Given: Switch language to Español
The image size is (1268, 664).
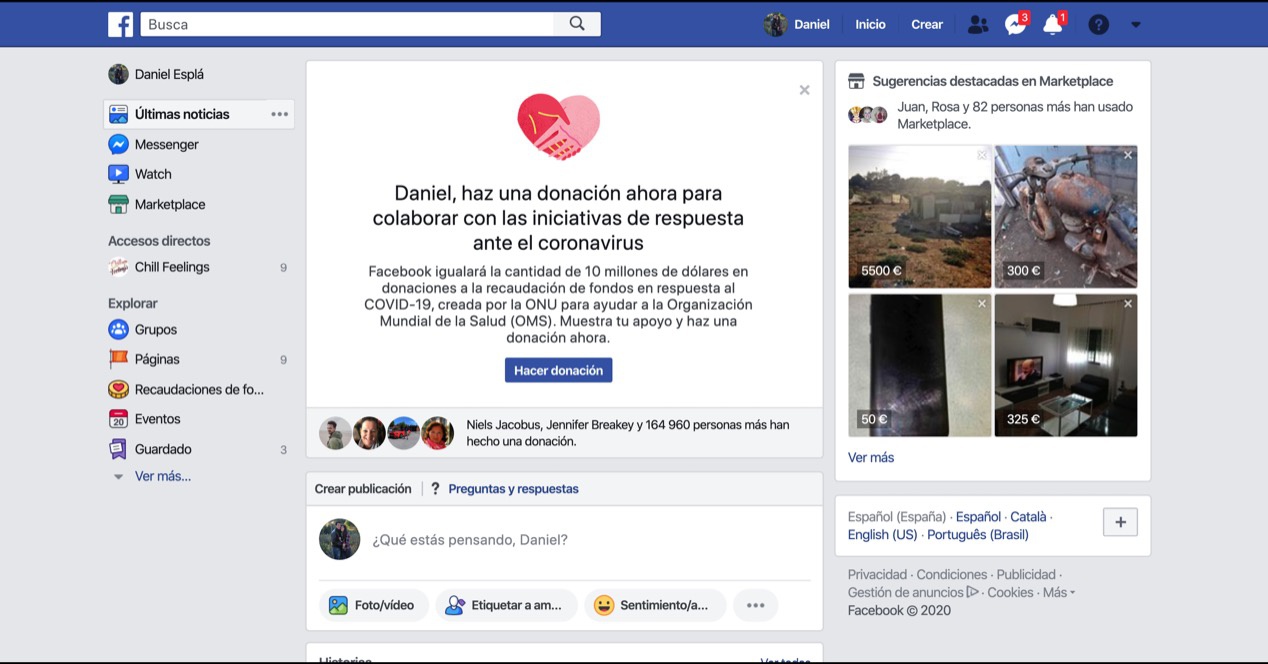Looking at the screenshot, I should [978, 517].
